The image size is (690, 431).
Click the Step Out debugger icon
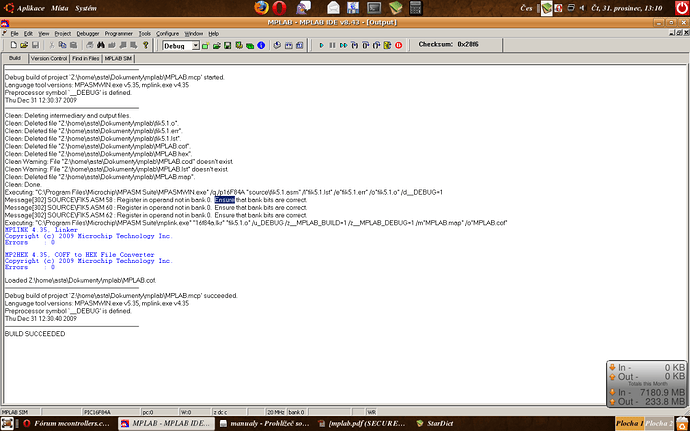(x=377, y=45)
